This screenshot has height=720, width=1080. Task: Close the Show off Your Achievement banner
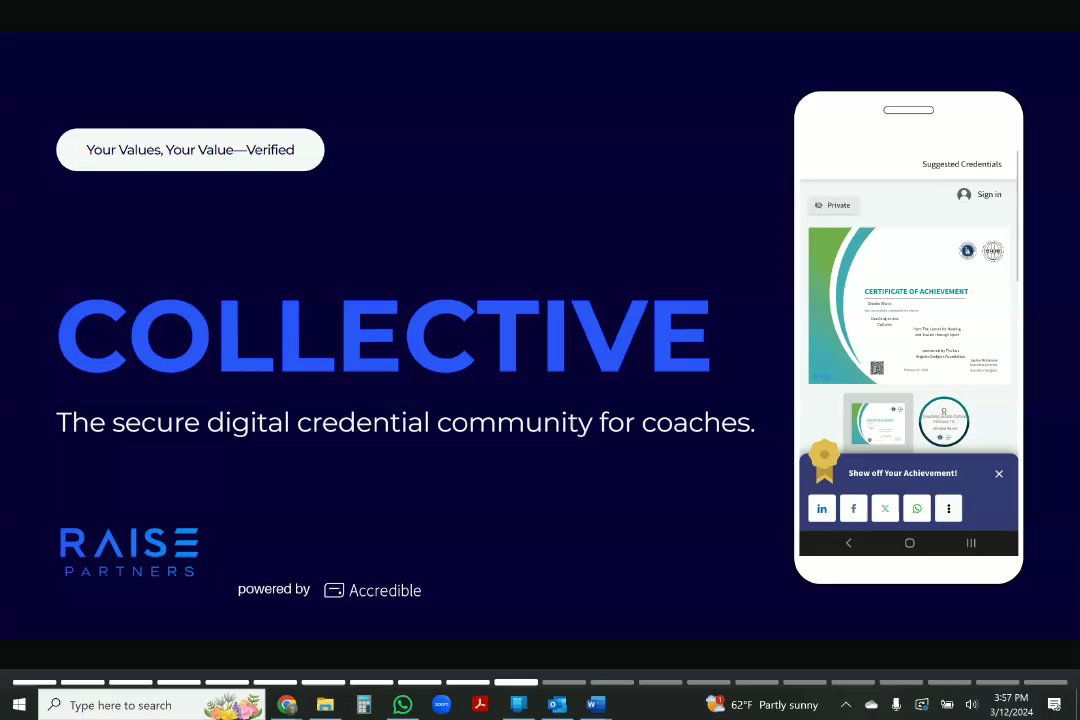(x=999, y=474)
